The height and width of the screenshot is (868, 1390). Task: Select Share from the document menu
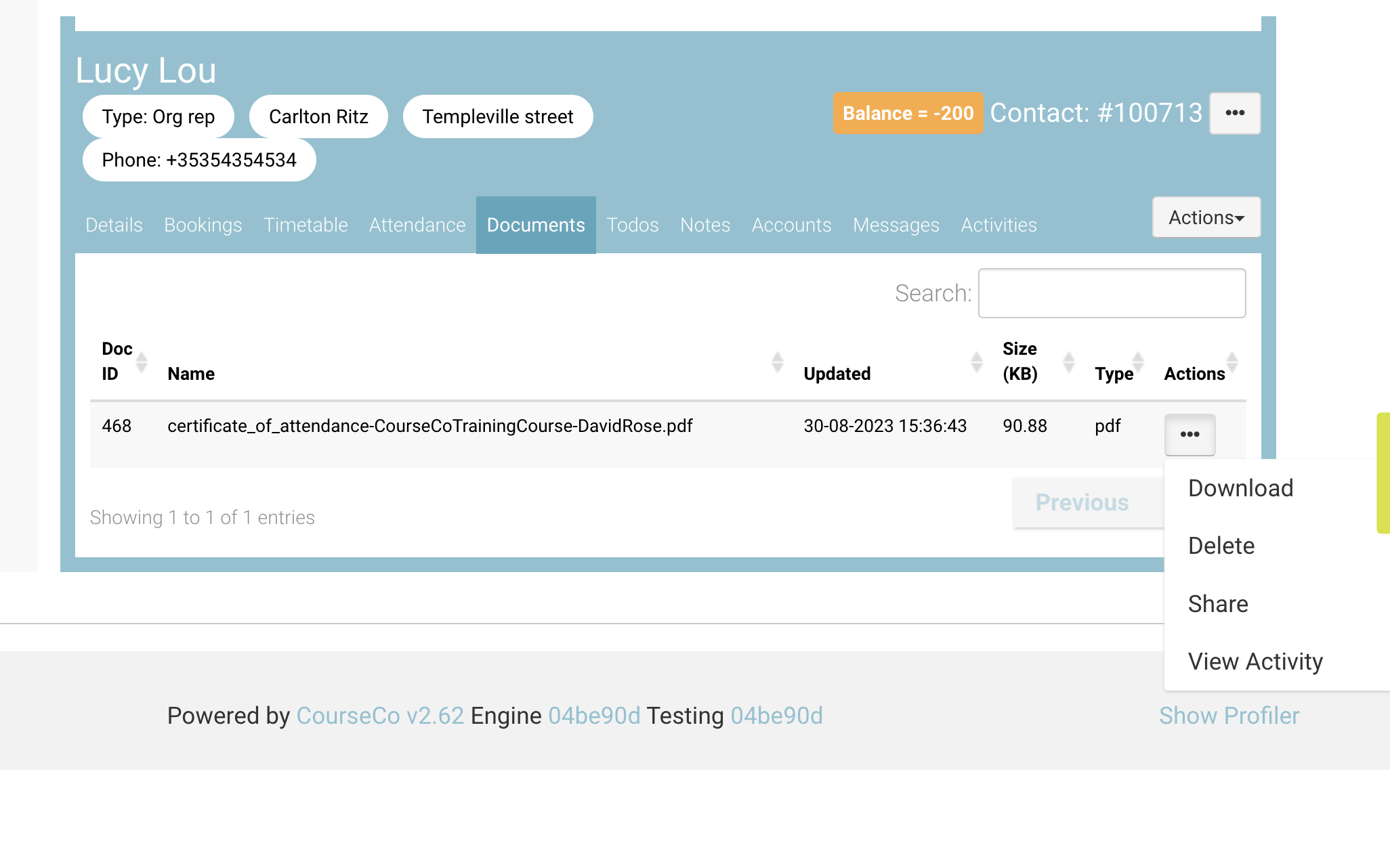1218,604
